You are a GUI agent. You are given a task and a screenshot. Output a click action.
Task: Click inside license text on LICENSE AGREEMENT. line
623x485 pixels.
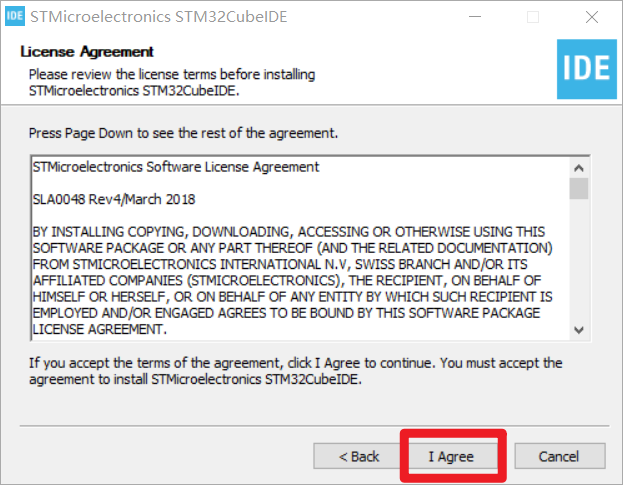pos(100,329)
